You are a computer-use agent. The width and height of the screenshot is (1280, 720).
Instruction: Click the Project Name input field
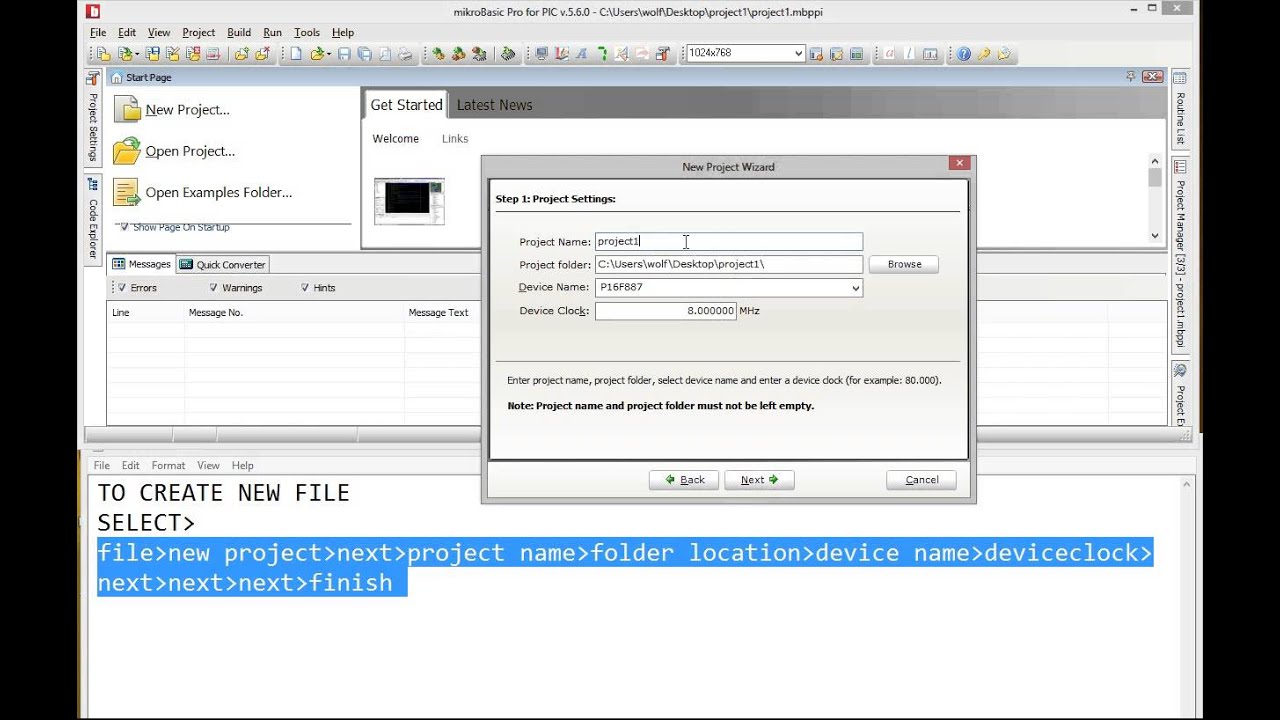point(728,241)
